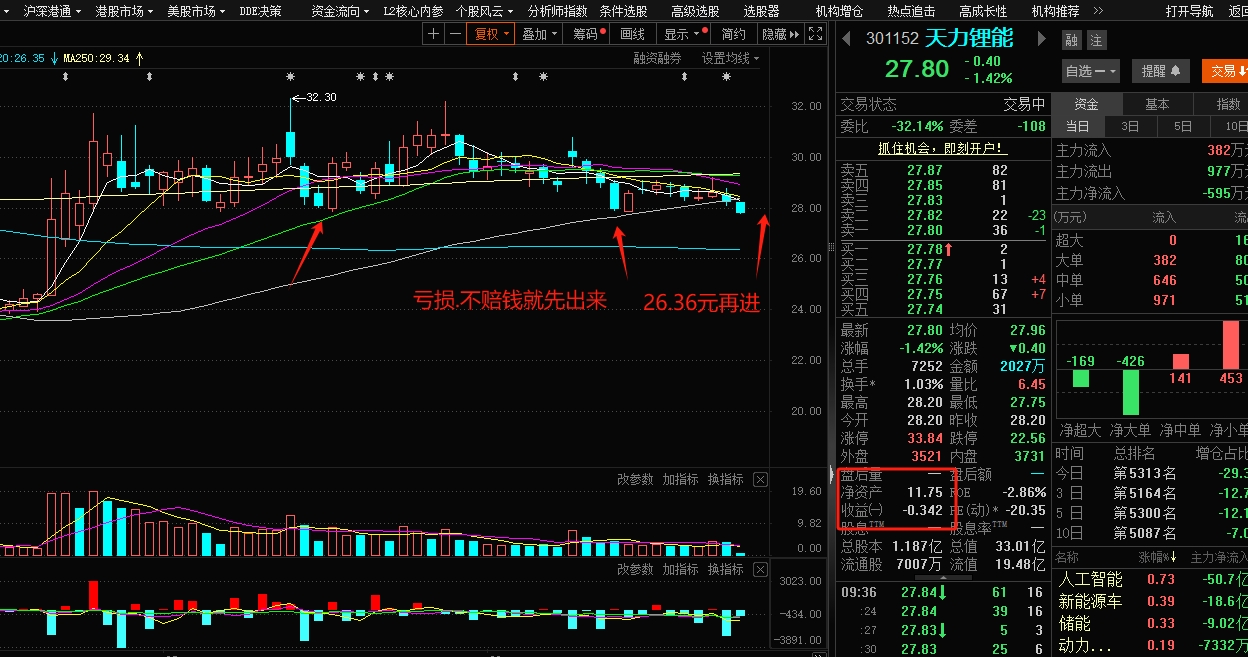Toggle 简约 simplified view
1248x657 pixels.
click(733, 34)
